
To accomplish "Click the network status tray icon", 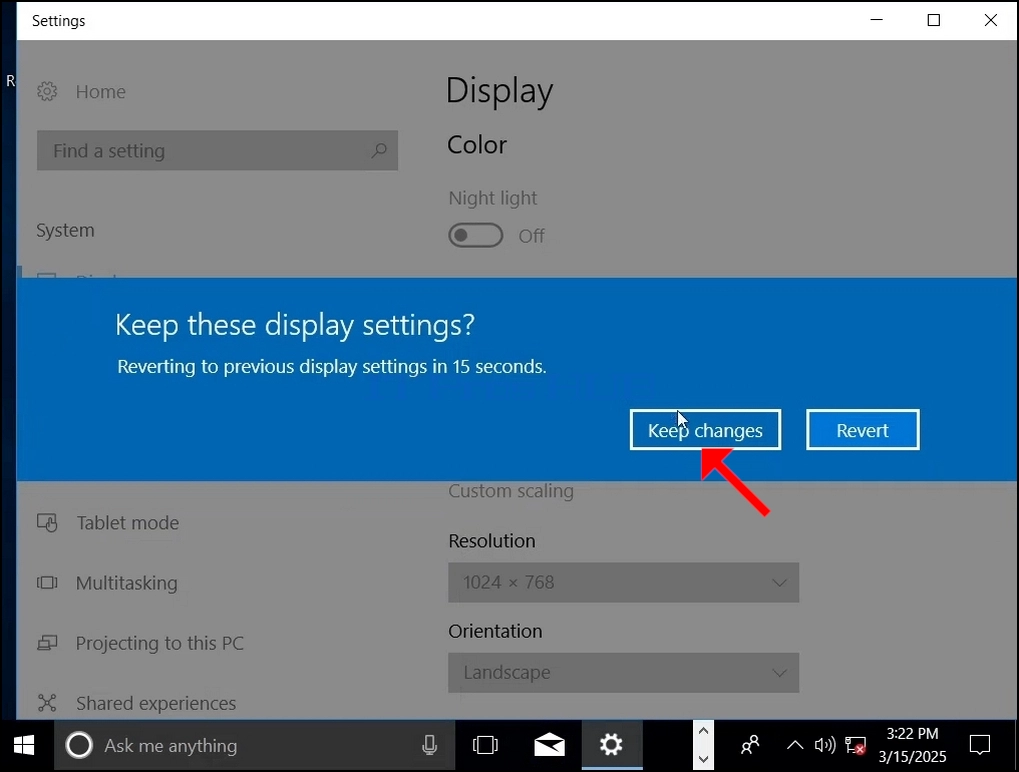I will (855, 745).
